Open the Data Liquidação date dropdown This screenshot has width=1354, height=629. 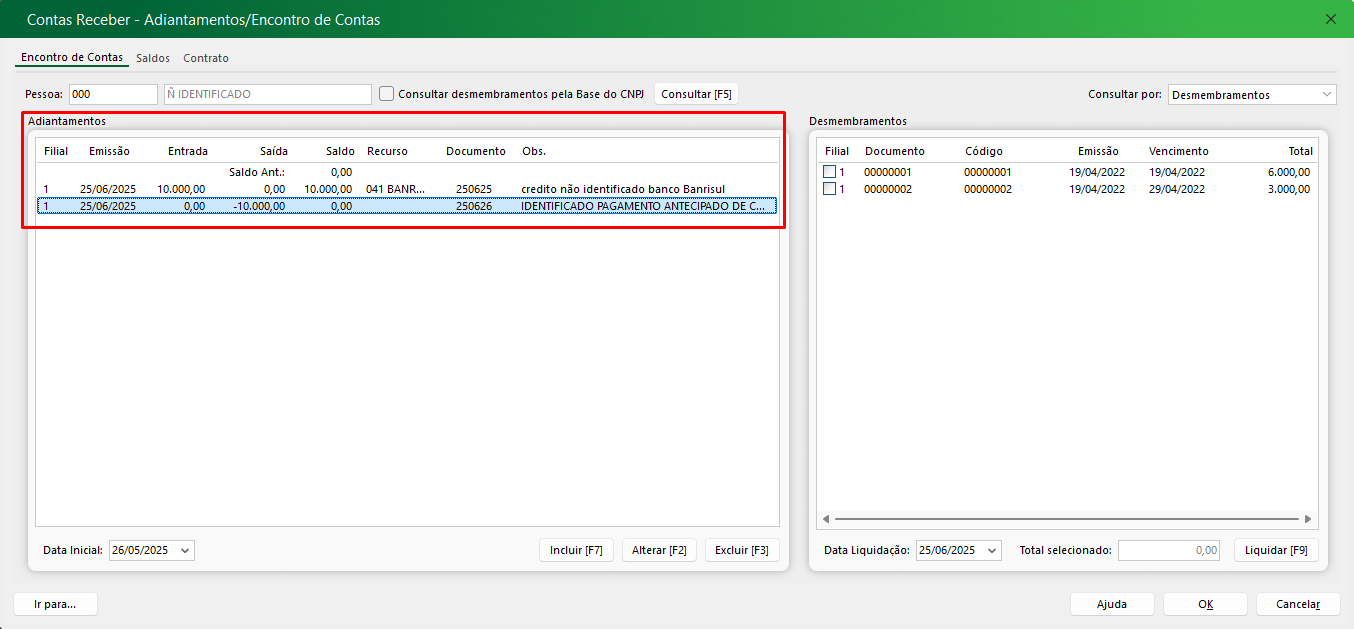click(x=991, y=551)
